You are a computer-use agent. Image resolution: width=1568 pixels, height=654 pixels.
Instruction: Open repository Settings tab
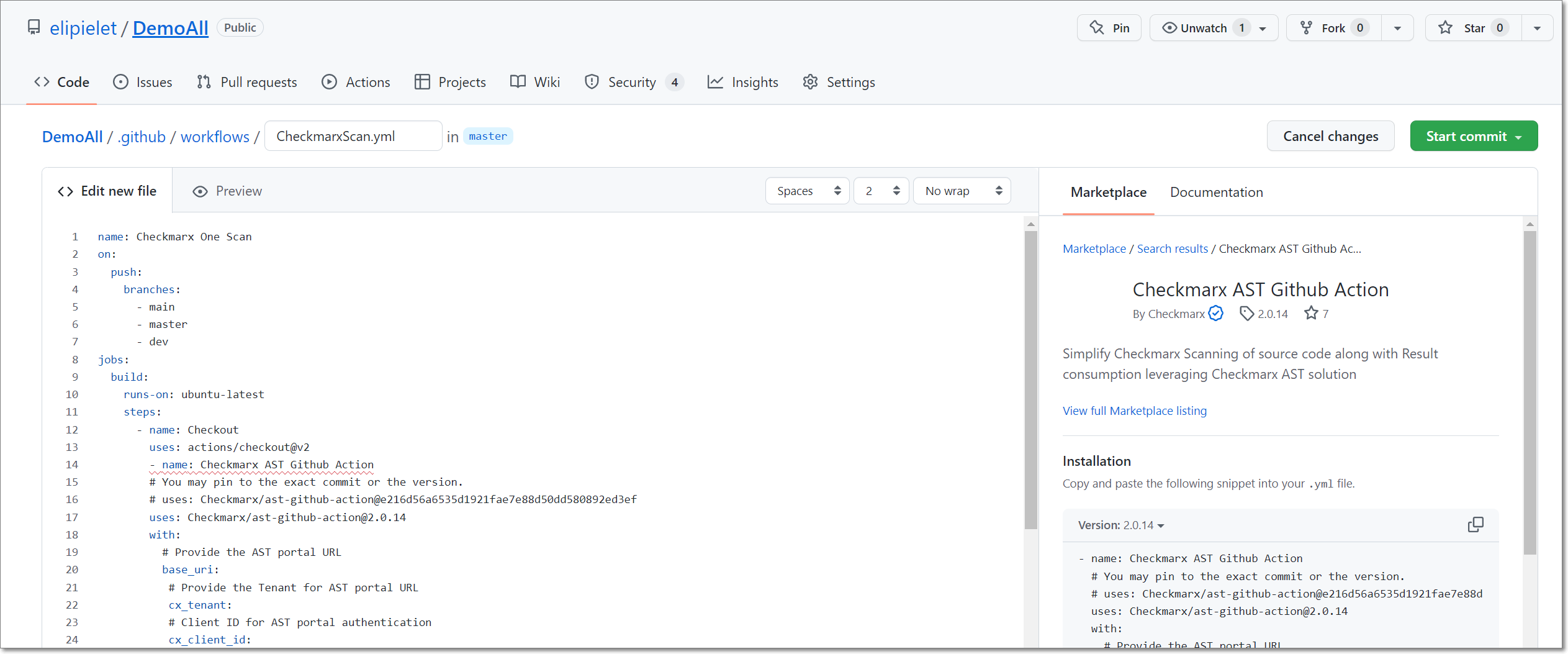[838, 82]
